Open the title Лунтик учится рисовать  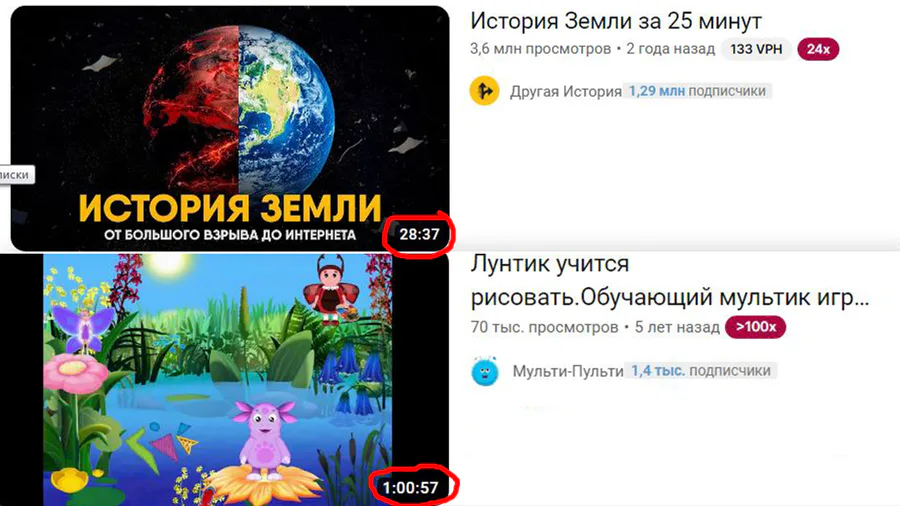coord(670,281)
